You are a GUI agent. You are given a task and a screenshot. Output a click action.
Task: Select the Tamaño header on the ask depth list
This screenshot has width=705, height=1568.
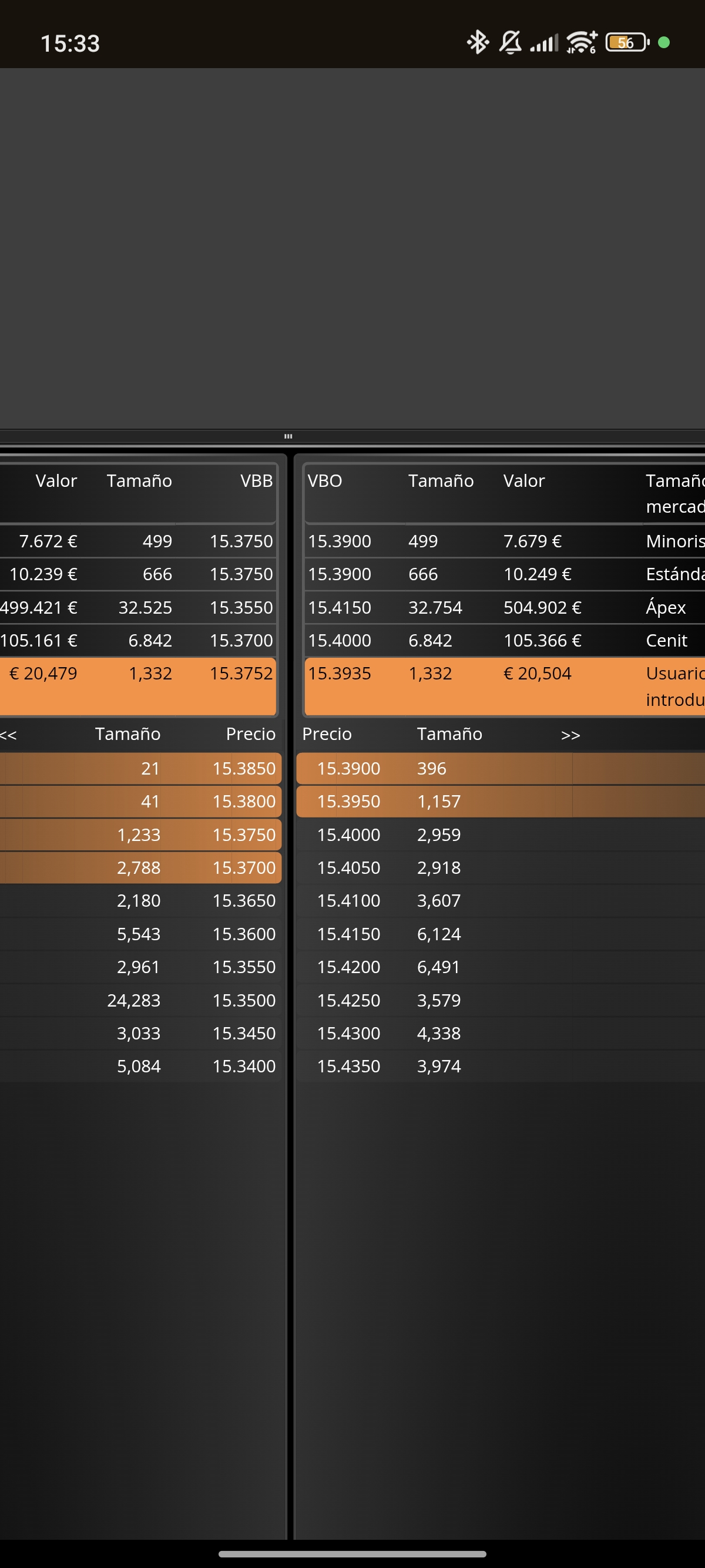point(449,734)
